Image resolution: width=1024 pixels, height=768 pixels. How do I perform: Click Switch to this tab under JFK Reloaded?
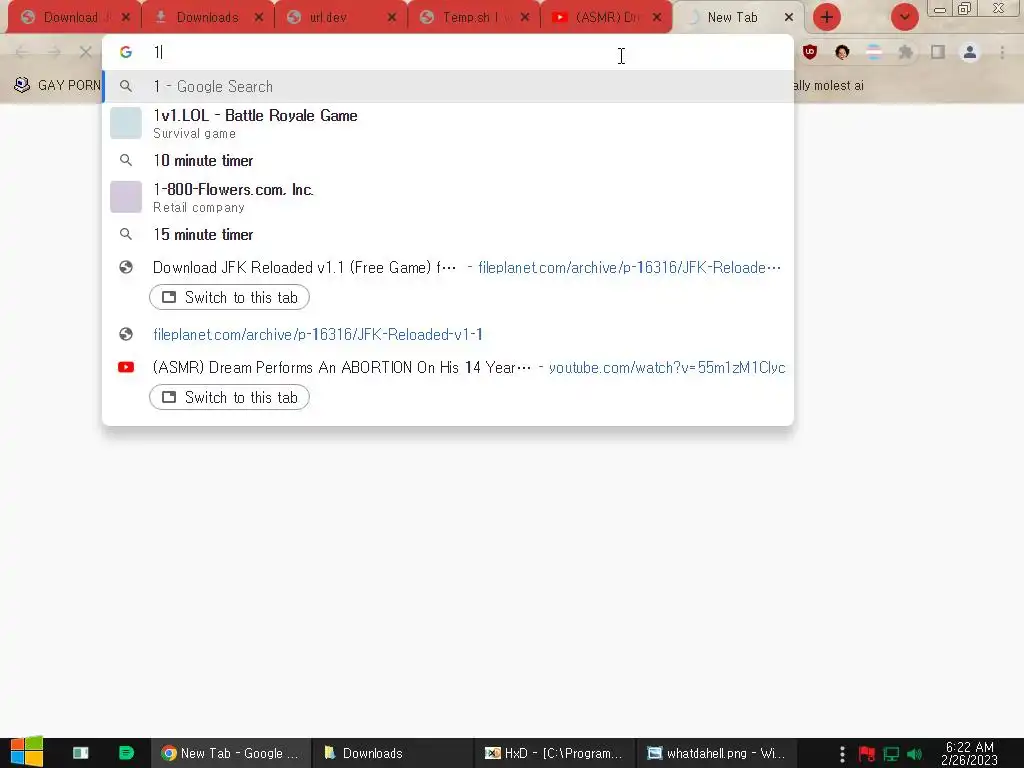(x=229, y=297)
